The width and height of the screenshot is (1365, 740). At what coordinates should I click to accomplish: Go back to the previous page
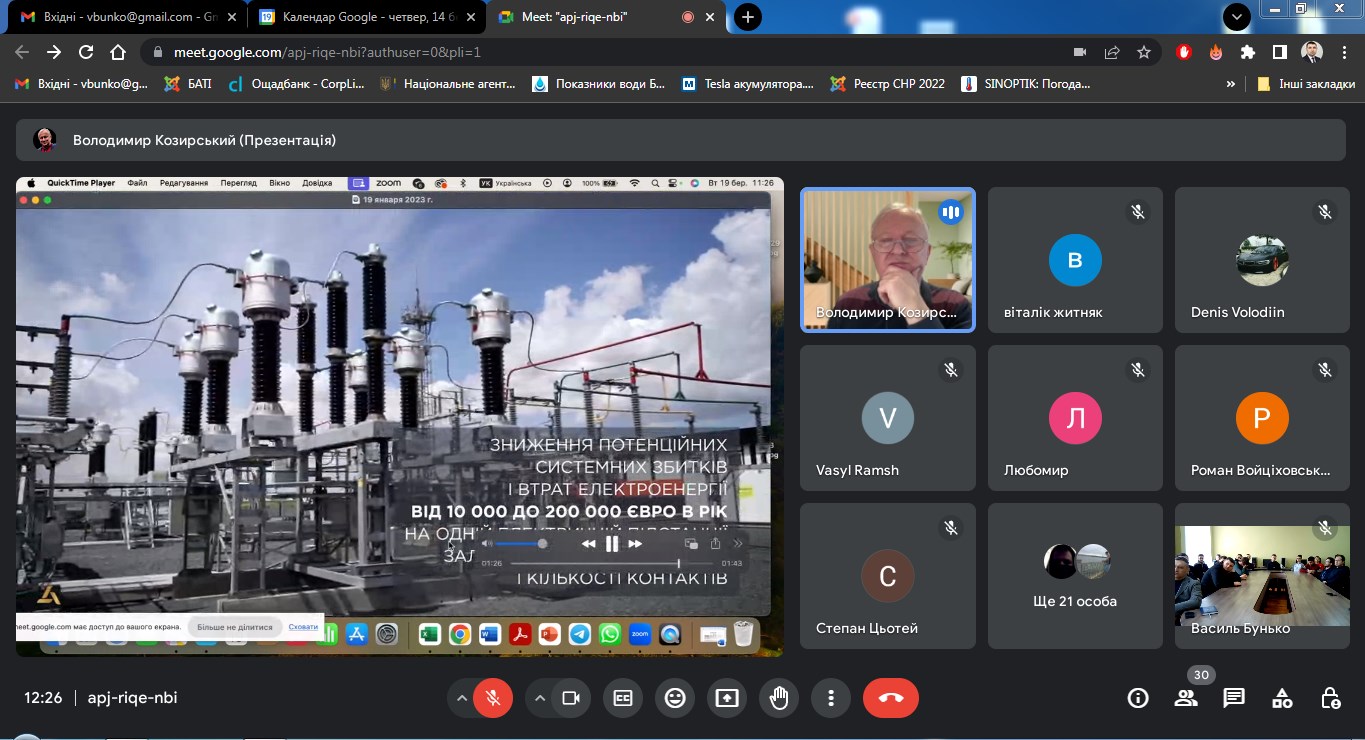pyautogui.click(x=22, y=52)
